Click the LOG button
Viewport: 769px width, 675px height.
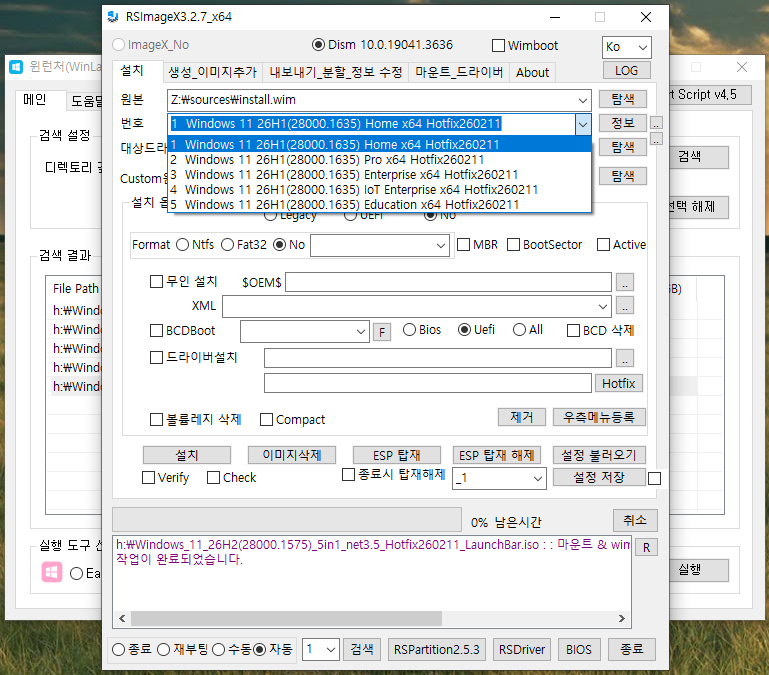coord(626,71)
